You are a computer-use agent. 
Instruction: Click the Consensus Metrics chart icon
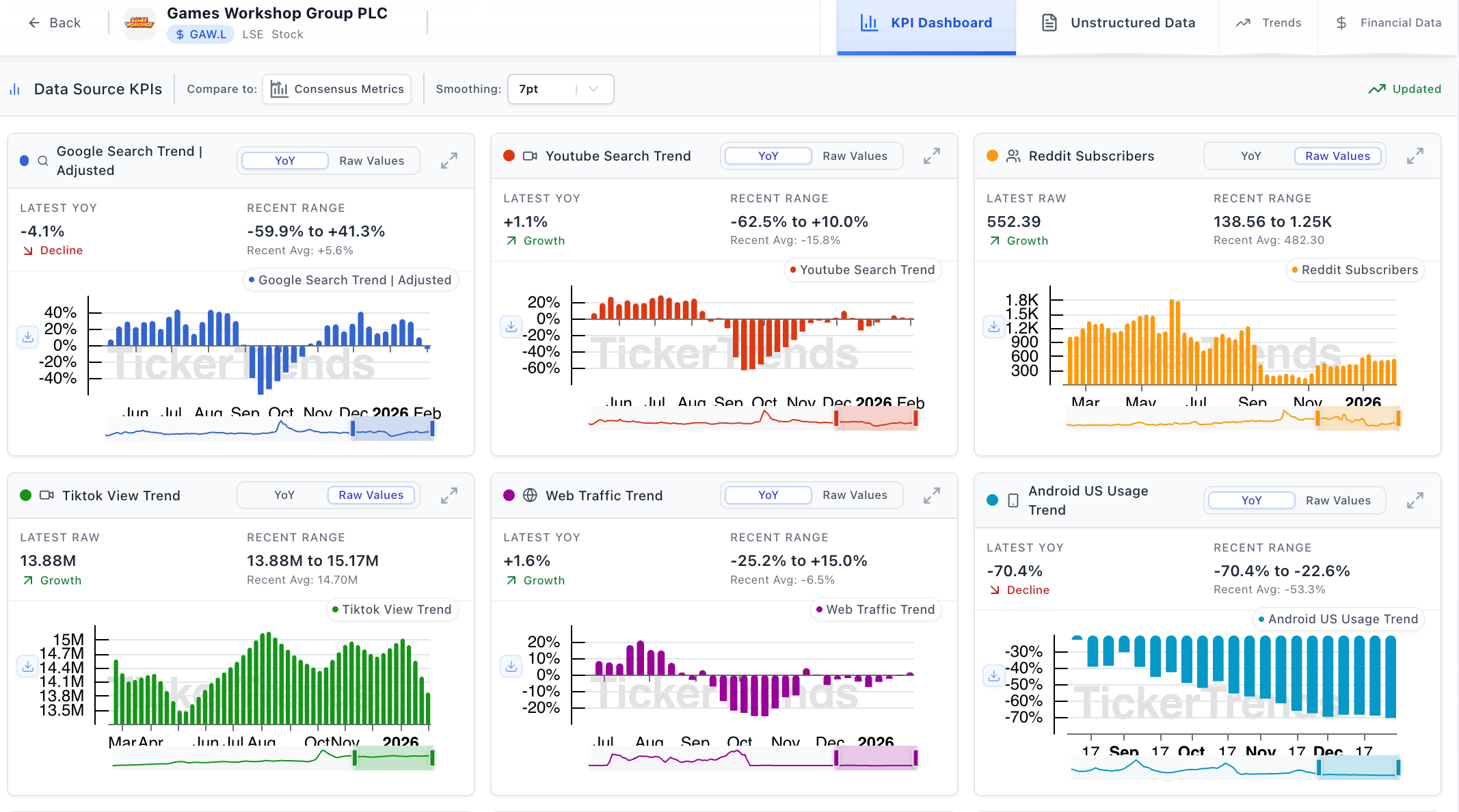[x=279, y=90]
